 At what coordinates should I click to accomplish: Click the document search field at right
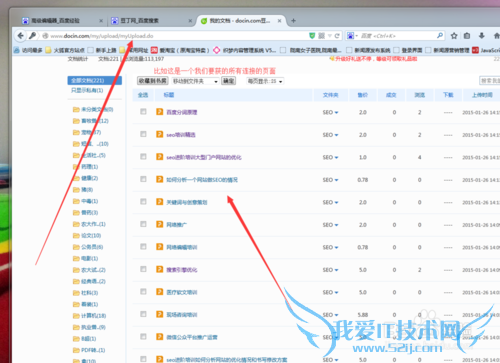[489, 81]
